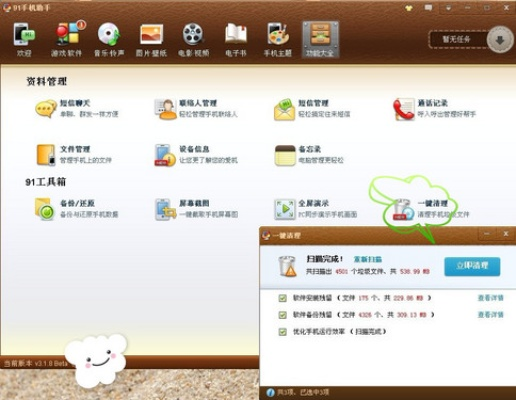Image resolution: width=516 pixels, height=400 pixels.
Task: Select the 功能大全 all functions tab
Action: coord(320,39)
